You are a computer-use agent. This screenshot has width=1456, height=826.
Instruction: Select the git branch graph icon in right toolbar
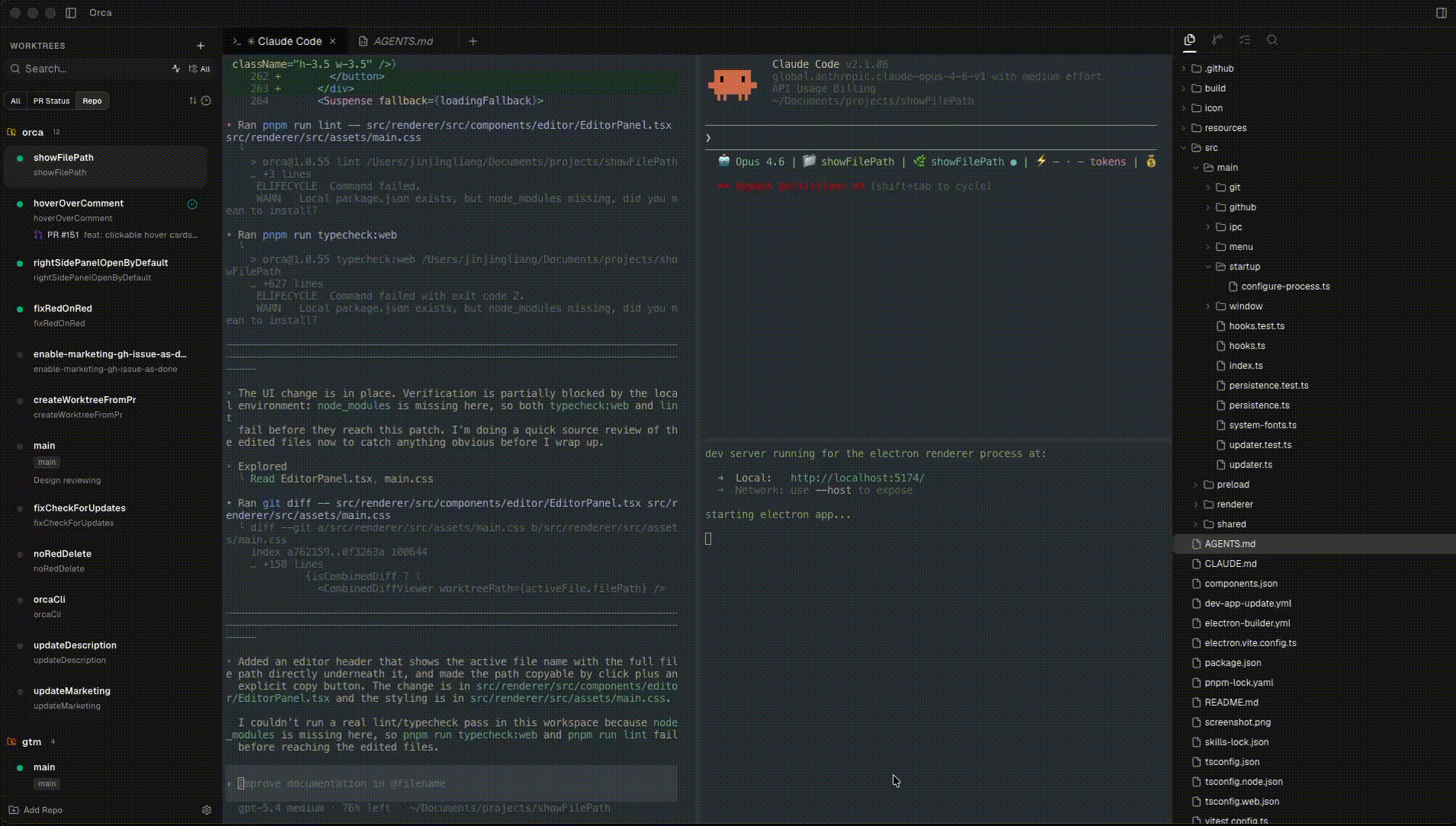point(1217,40)
